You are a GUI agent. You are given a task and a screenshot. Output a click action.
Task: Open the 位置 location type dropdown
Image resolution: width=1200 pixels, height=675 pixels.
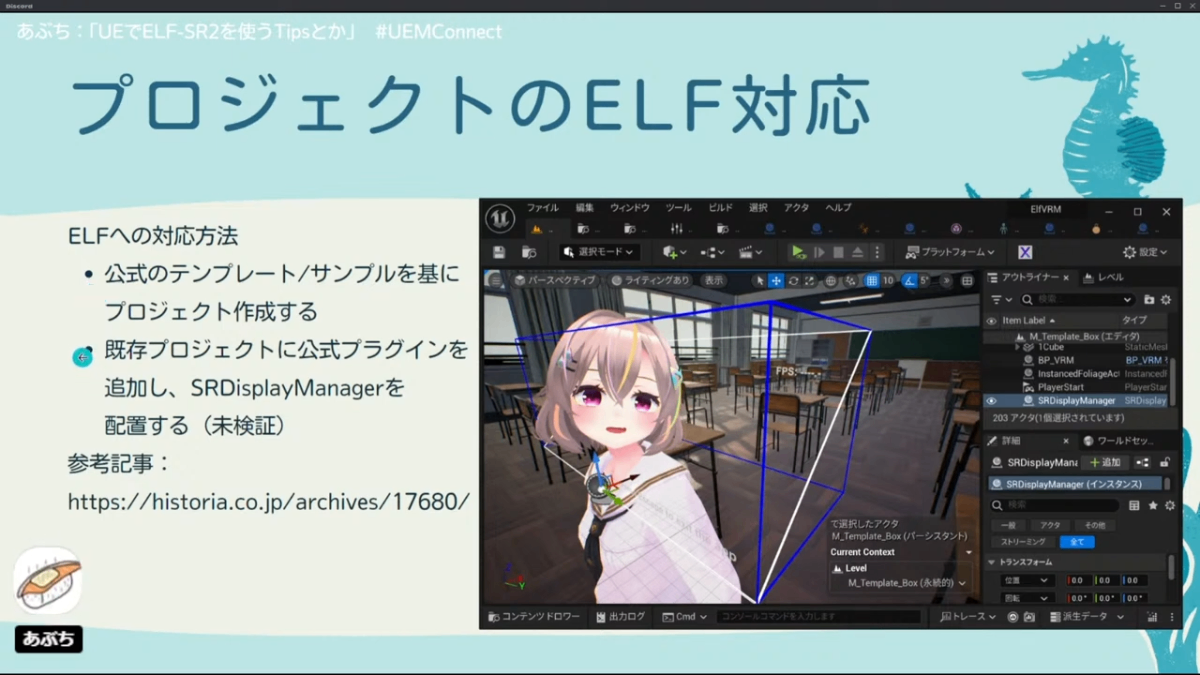1027,580
